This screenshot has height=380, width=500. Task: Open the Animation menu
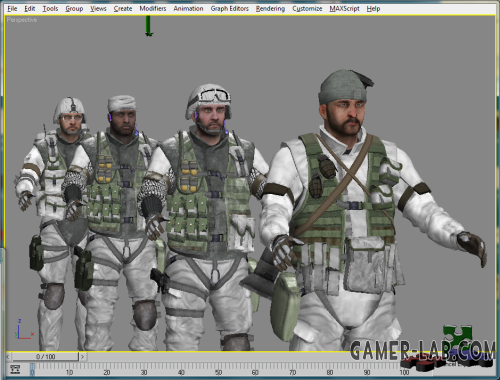coord(188,9)
